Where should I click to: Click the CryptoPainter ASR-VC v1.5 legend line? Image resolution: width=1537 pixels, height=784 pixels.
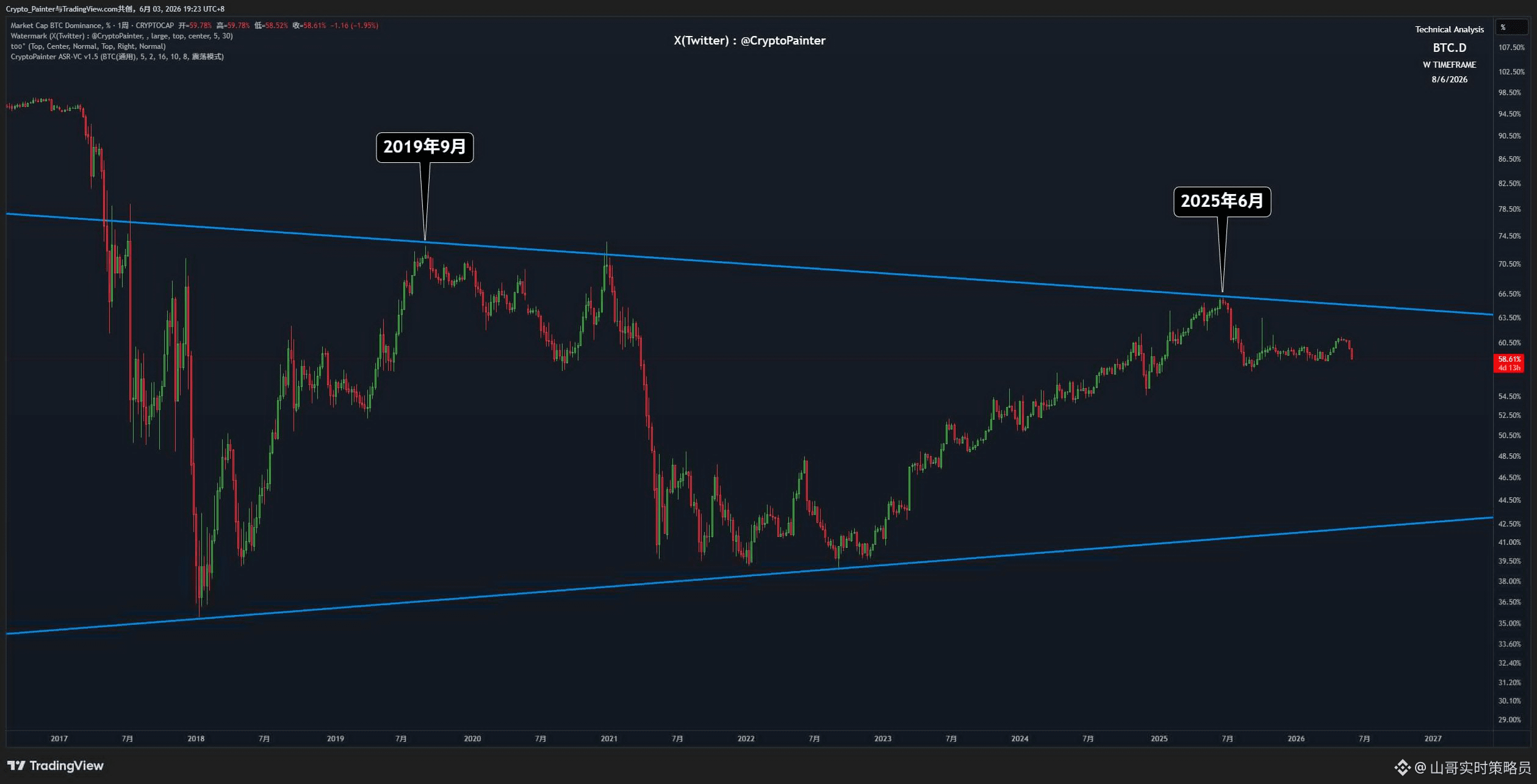117,57
